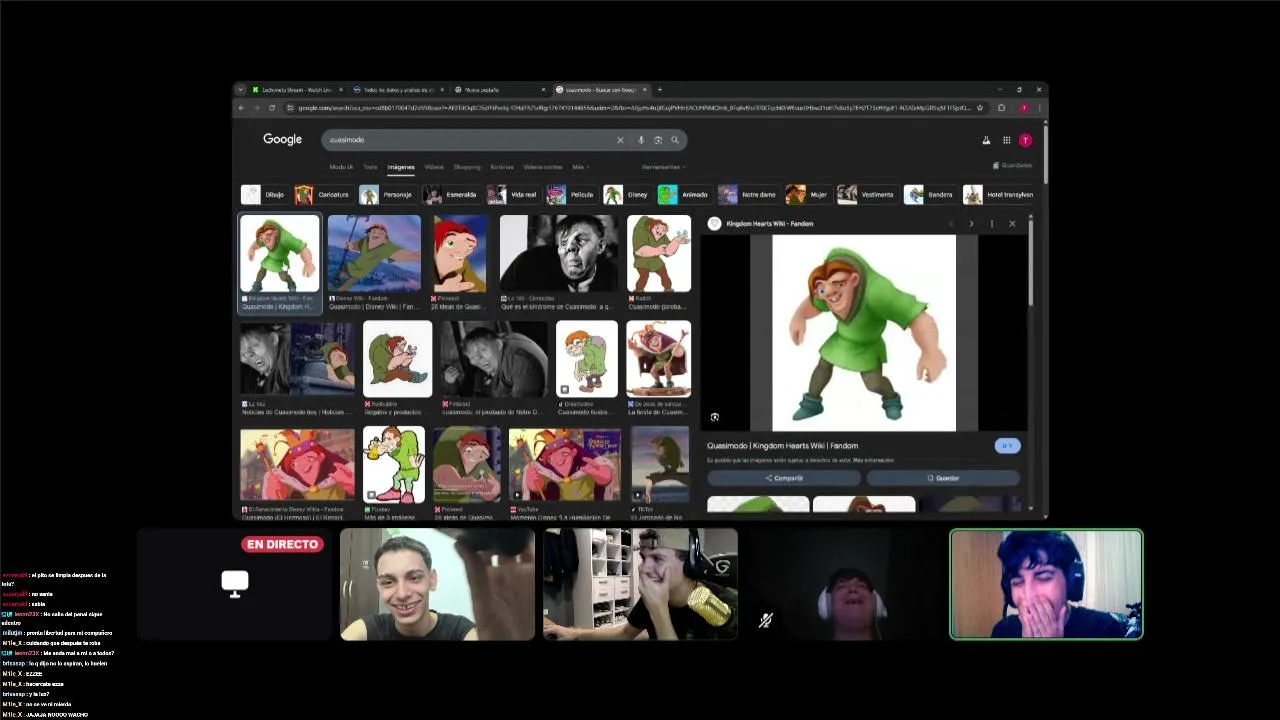
Task: Open the Guardados saved link
Action: click(1012, 166)
